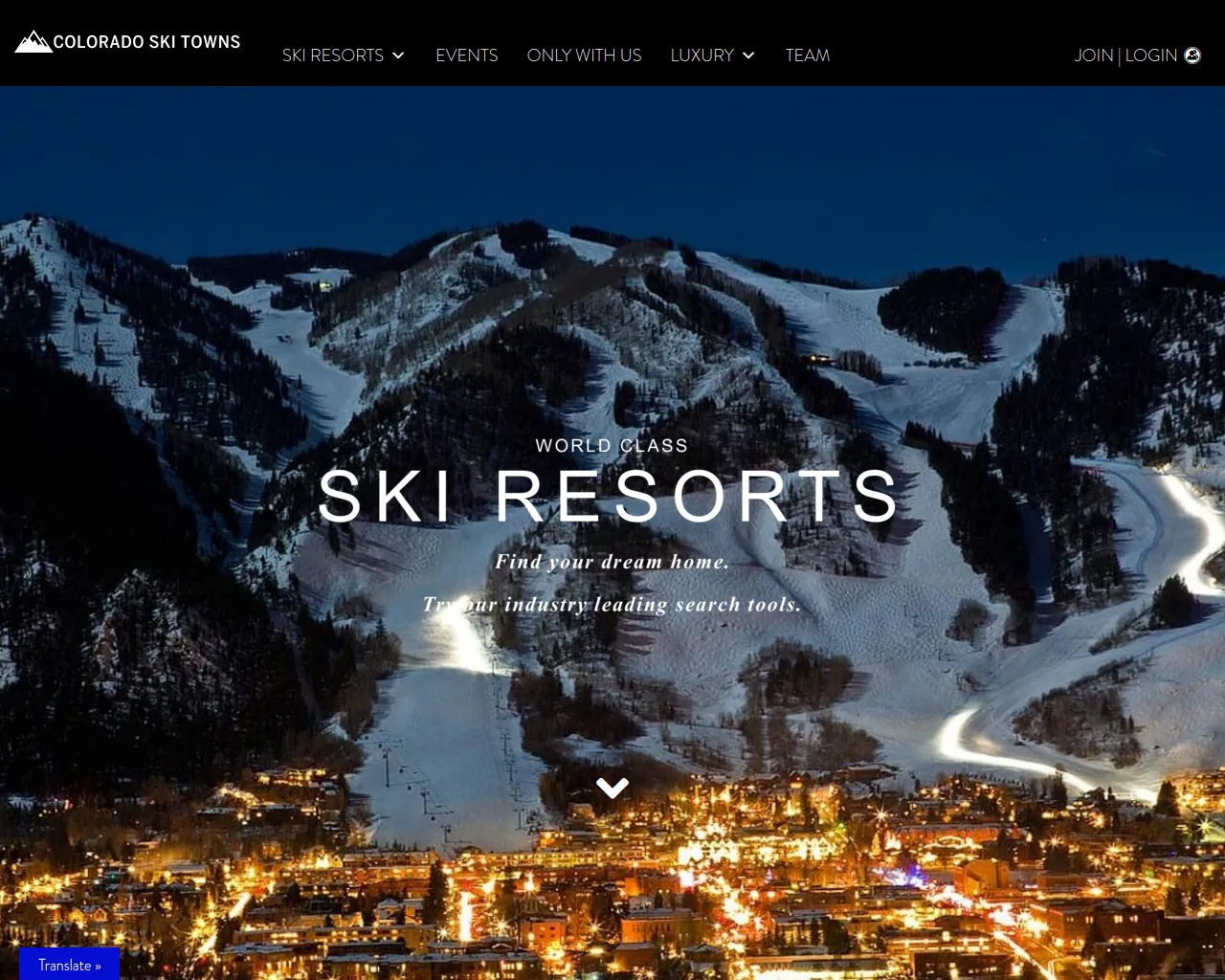Go to the ONLY WITH US page
The width and height of the screenshot is (1225, 980).
(x=585, y=56)
